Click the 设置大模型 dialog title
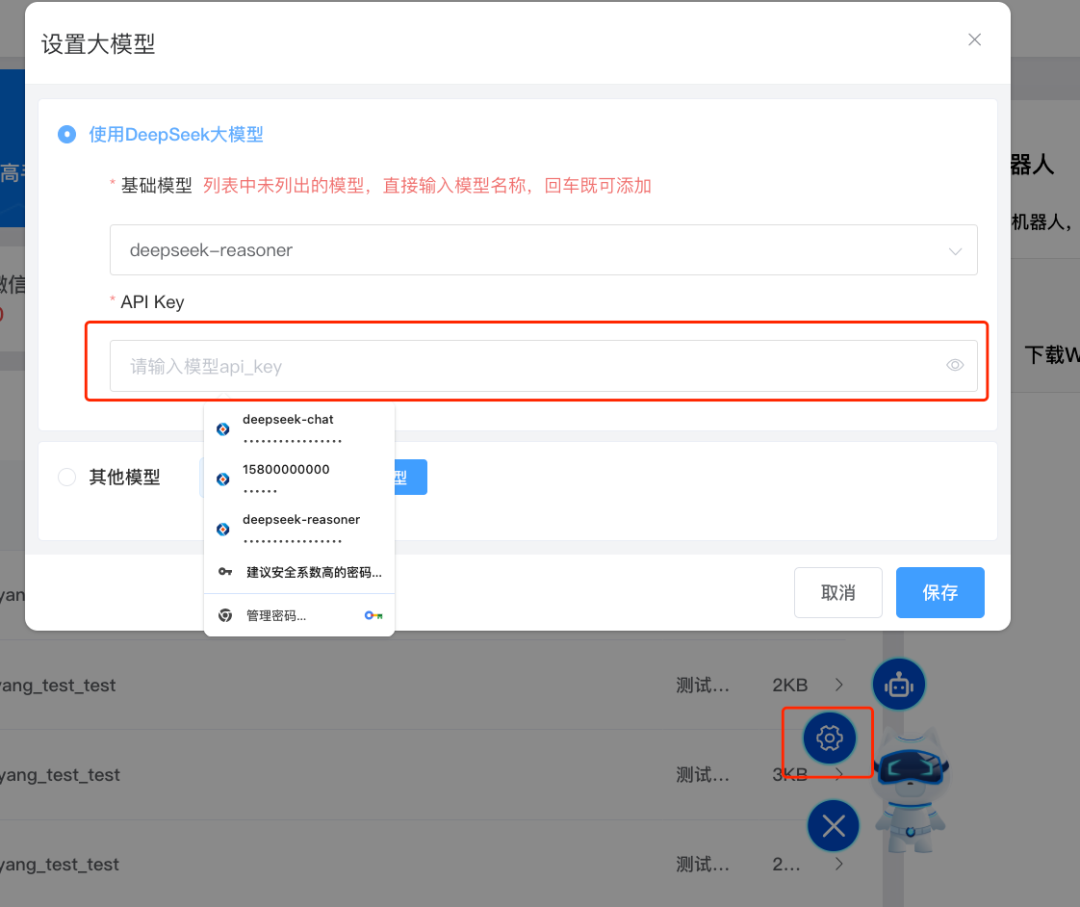Viewport: 1080px width, 907px height. [98, 44]
